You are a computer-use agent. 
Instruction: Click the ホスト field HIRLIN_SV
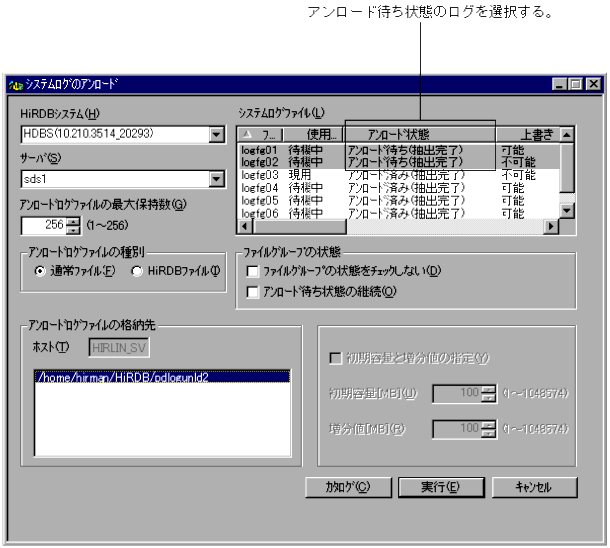pos(119,348)
